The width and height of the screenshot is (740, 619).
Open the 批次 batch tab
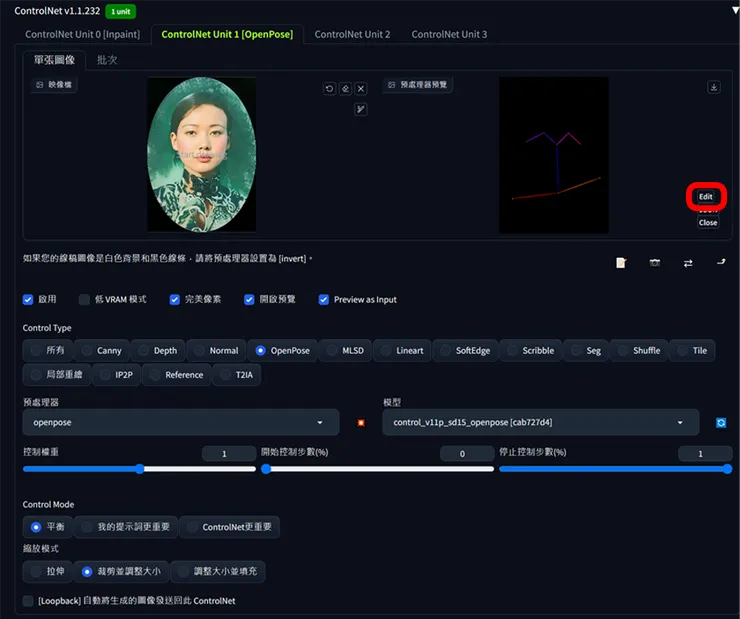(107, 60)
